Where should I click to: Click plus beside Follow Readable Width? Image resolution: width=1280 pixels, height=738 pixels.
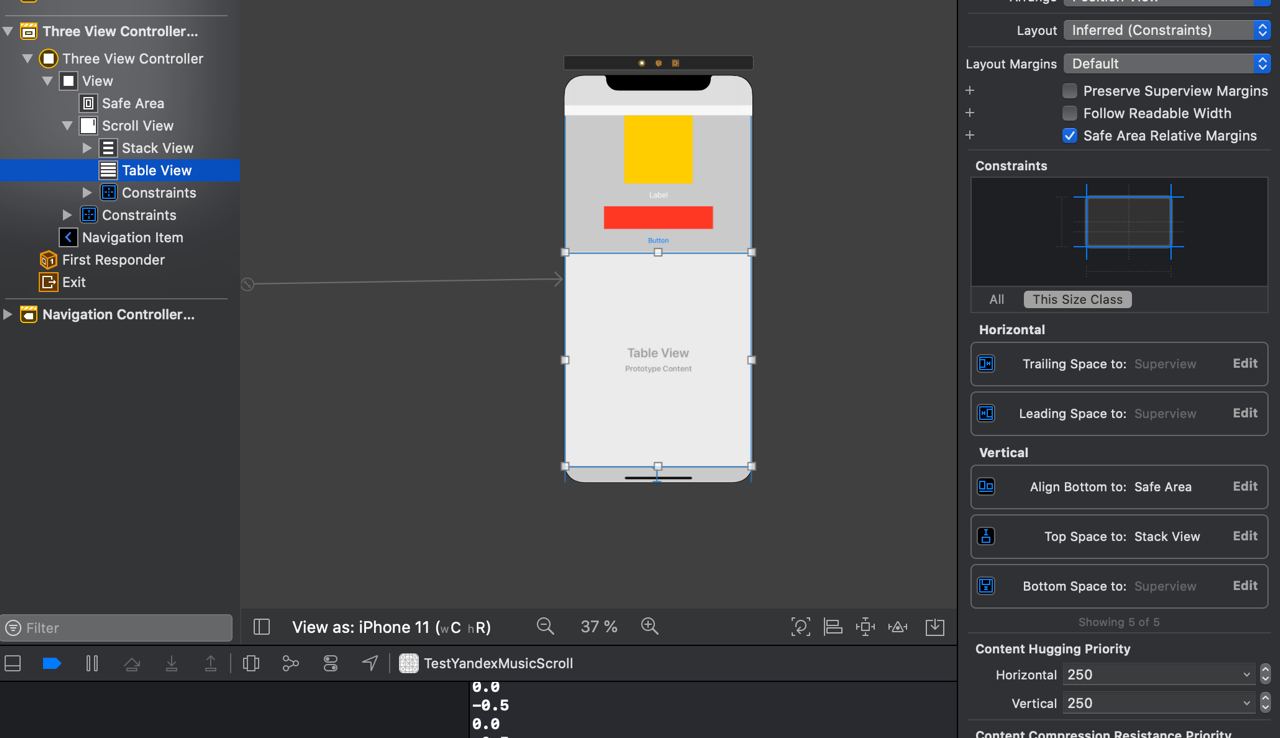click(970, 113)
